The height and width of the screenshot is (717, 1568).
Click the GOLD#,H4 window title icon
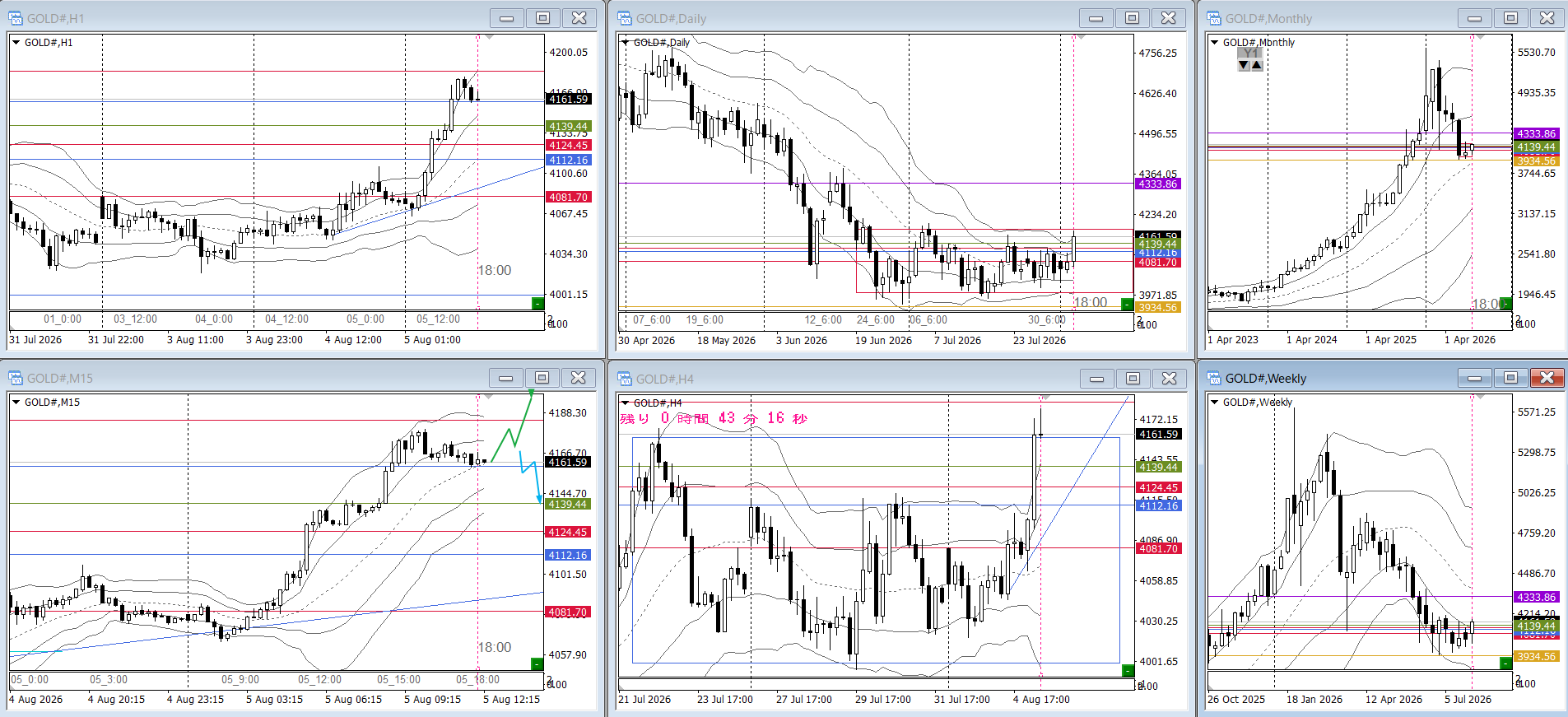point(625,379)
